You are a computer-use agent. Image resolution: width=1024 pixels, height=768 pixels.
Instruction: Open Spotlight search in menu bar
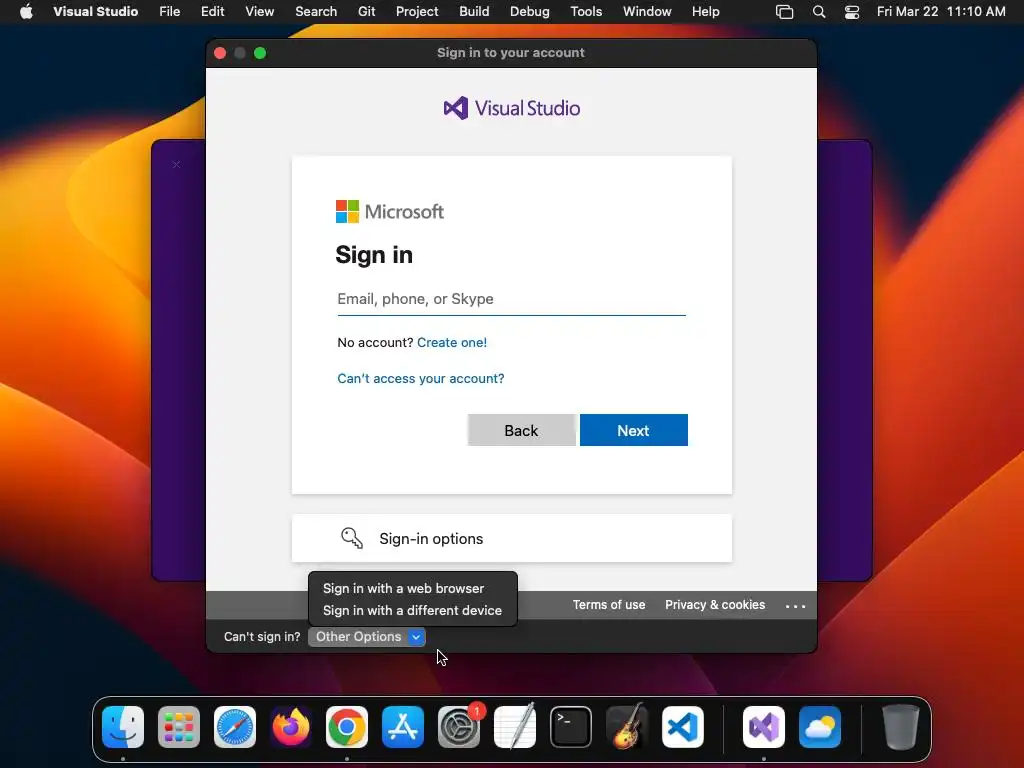pos(819,12)
